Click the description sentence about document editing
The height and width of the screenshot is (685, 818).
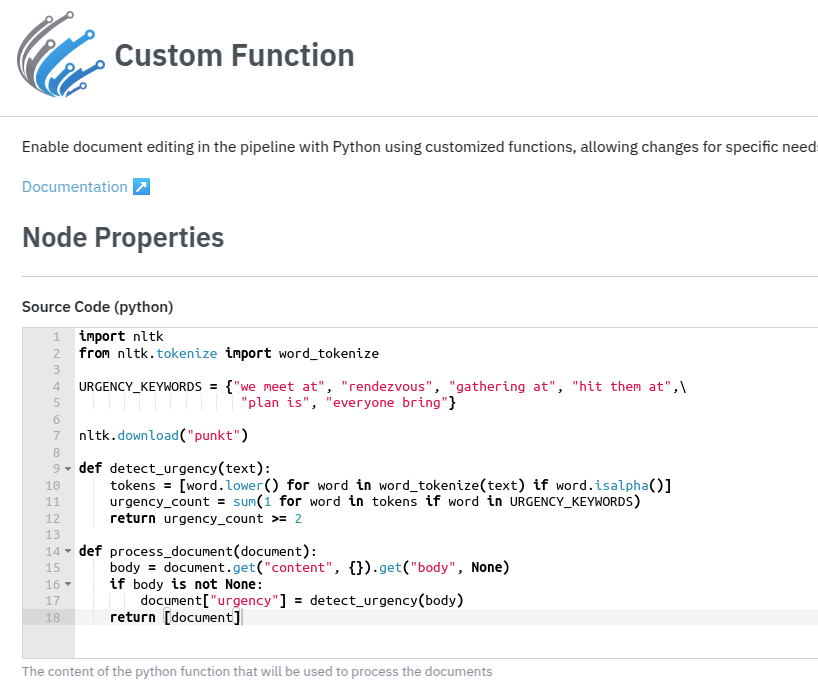click(420, 147)
